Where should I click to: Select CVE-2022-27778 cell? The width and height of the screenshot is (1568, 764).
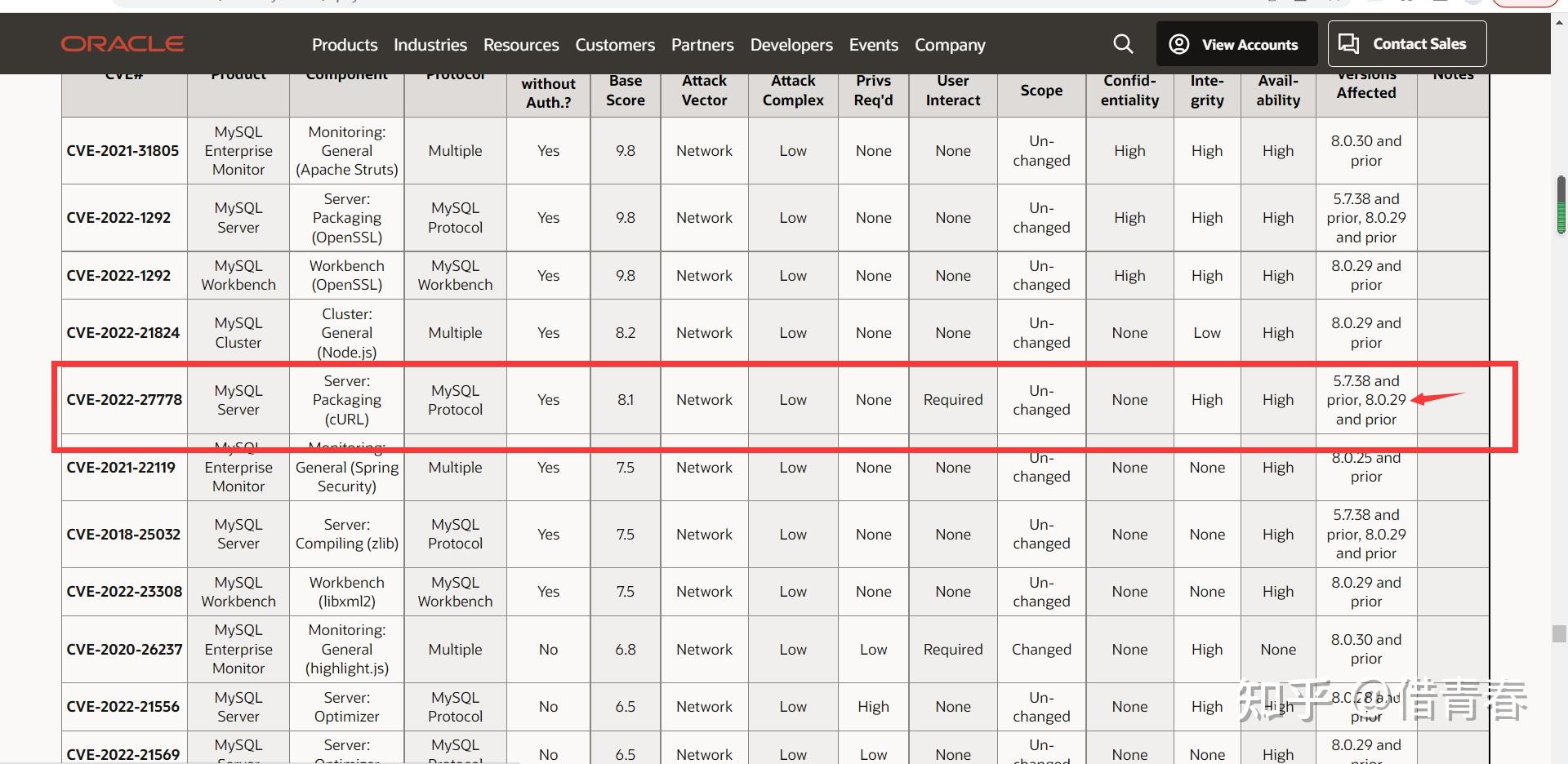(x=124, y=400)
